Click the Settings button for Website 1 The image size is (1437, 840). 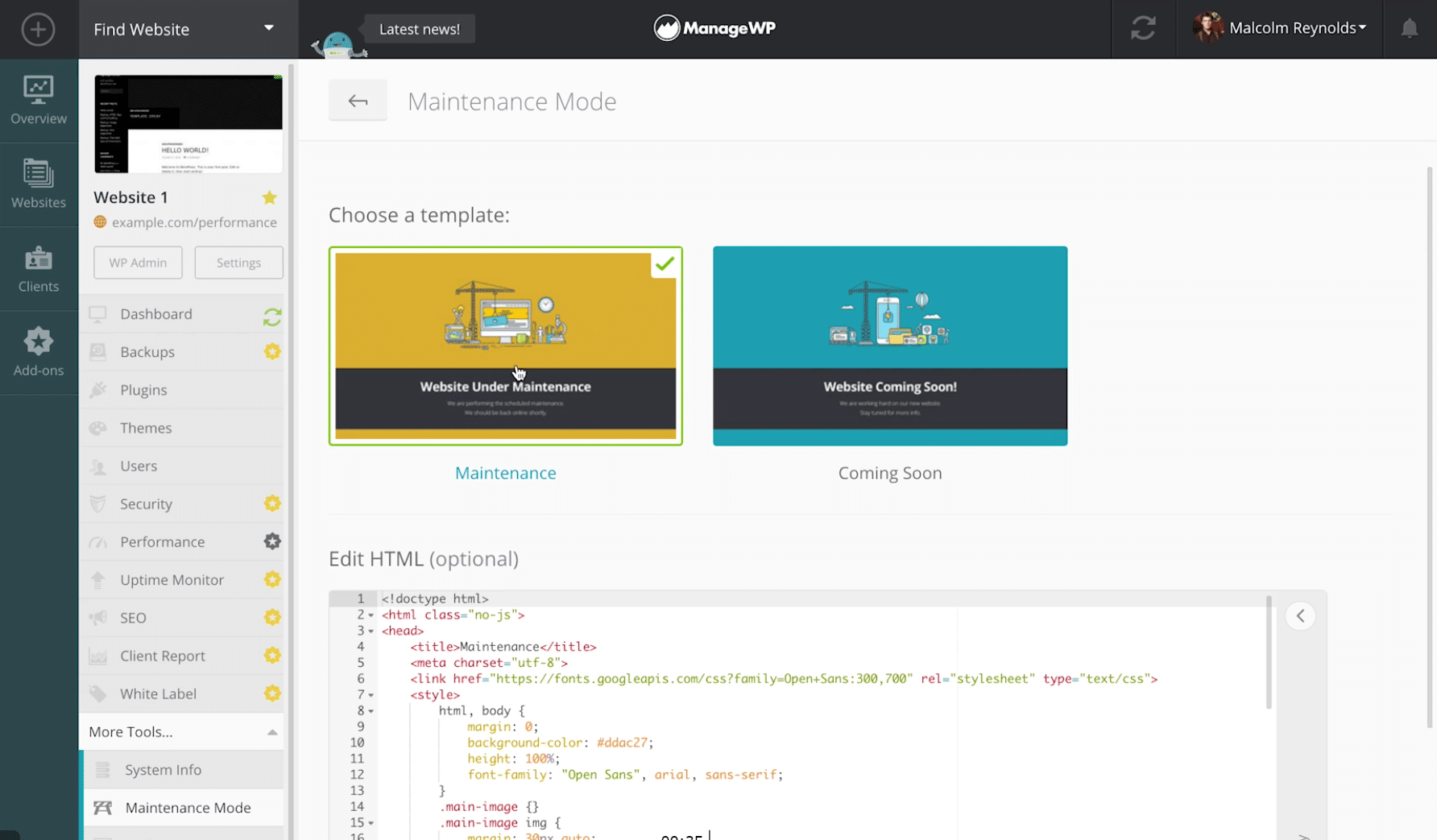[238, 263]
